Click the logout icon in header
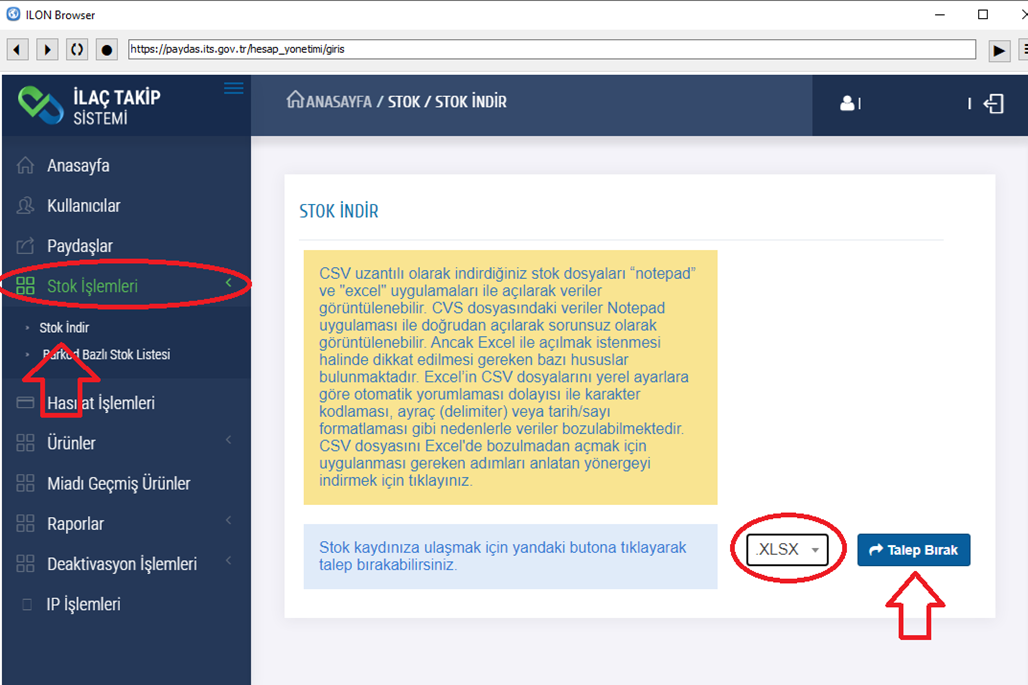The image size is (1028, 685). coord(993,103)
